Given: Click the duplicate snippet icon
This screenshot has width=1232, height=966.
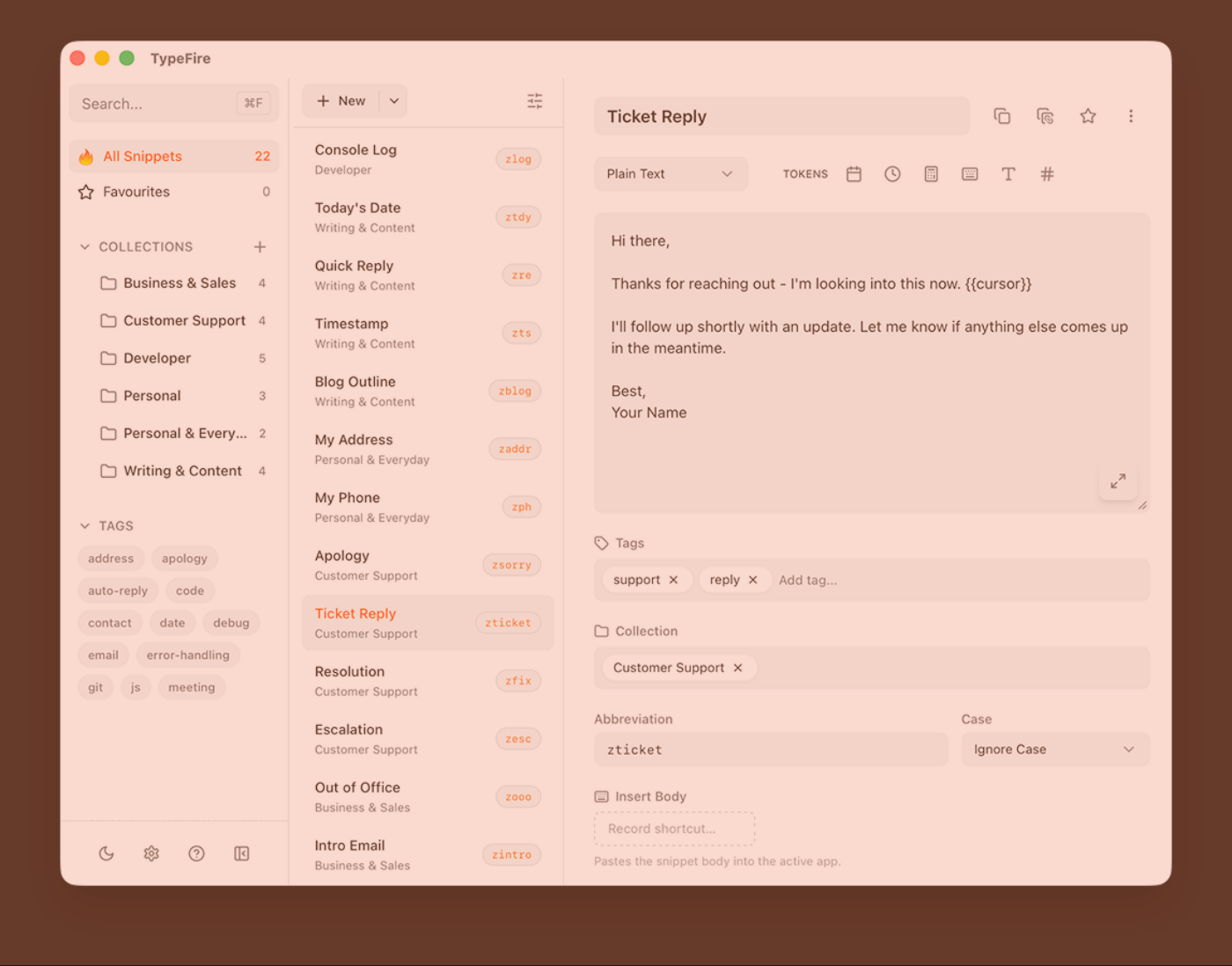Looking at the screenshot, I should point(1045,116).
